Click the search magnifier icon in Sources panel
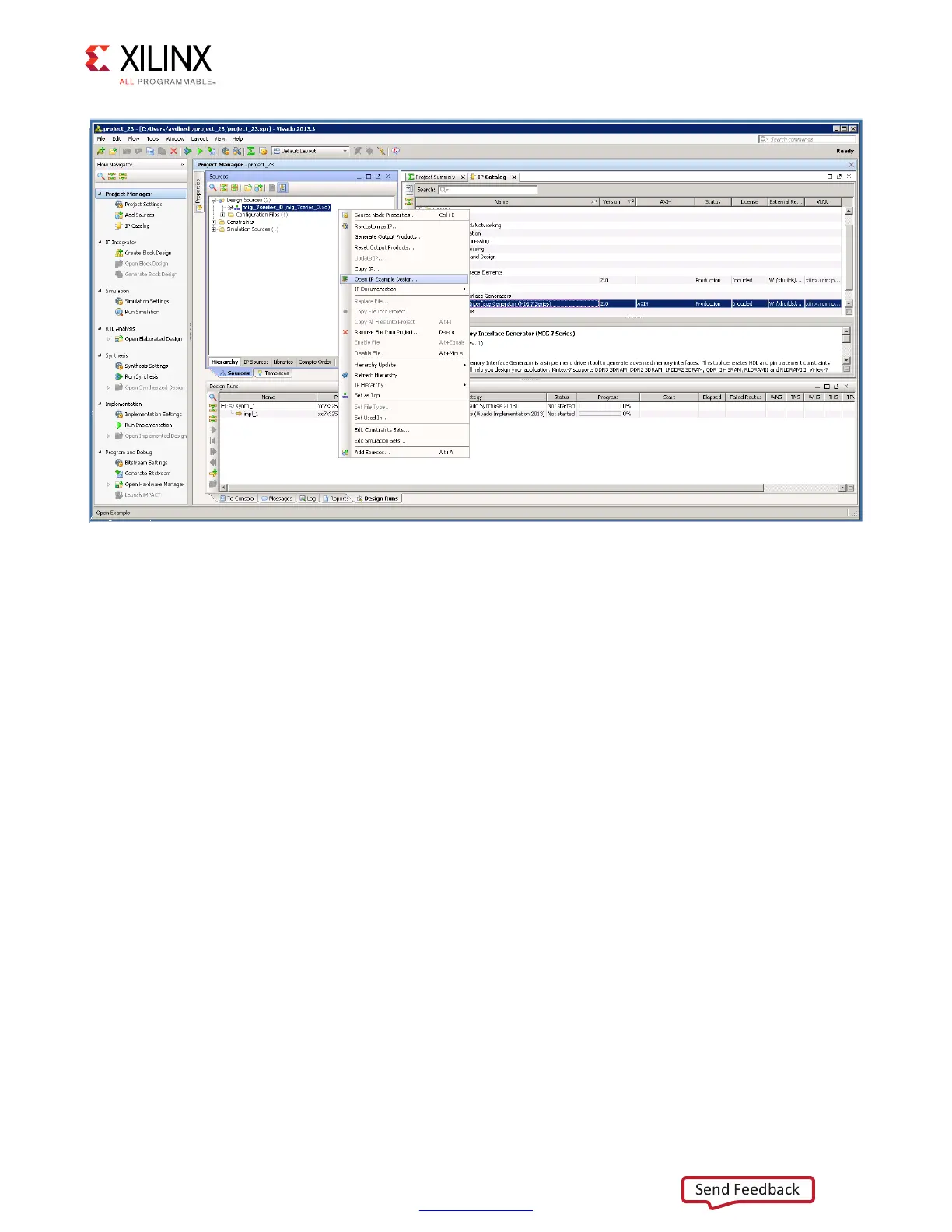This screenshot has width=952, height=1232. coord(213,187)
